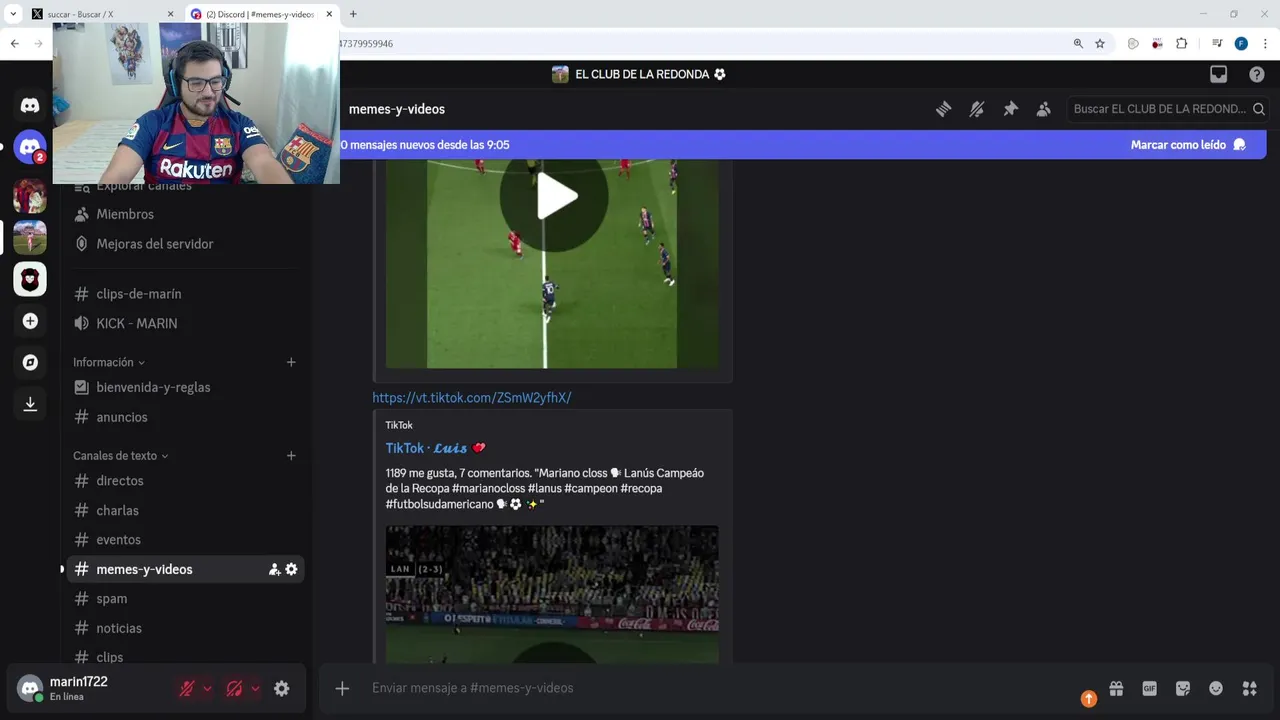The image size is (1280, 720).
Task: Open the black shield logo server
Action: coord(30,279)
